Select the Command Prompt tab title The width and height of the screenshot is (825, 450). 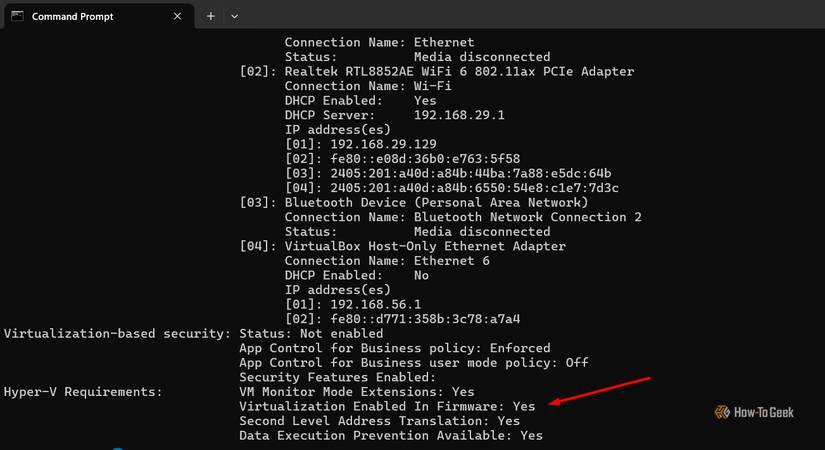pyautogui.click(x=72, y=16)
